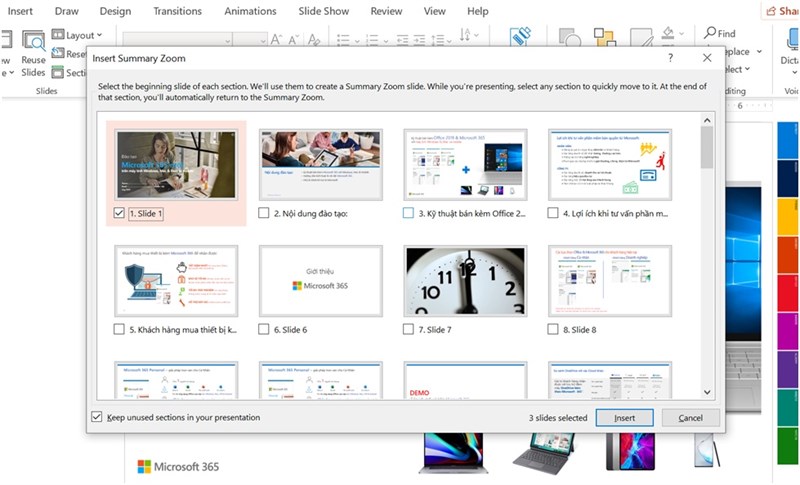This screenshot has height=485, width=800.
Task: Select the slide 2 thumbnail with people
Action: (321, 164)
